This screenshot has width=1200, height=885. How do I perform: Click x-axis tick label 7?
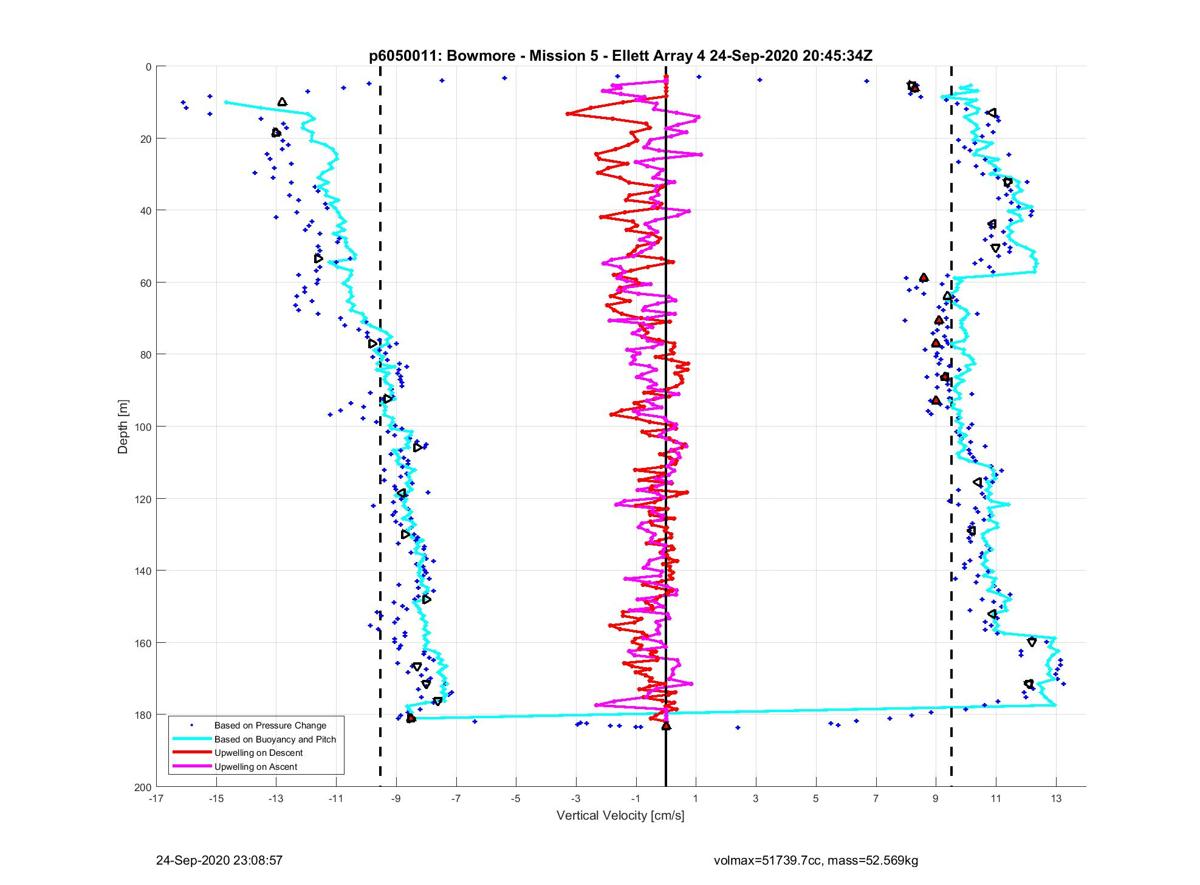click(x=876, y=799)
